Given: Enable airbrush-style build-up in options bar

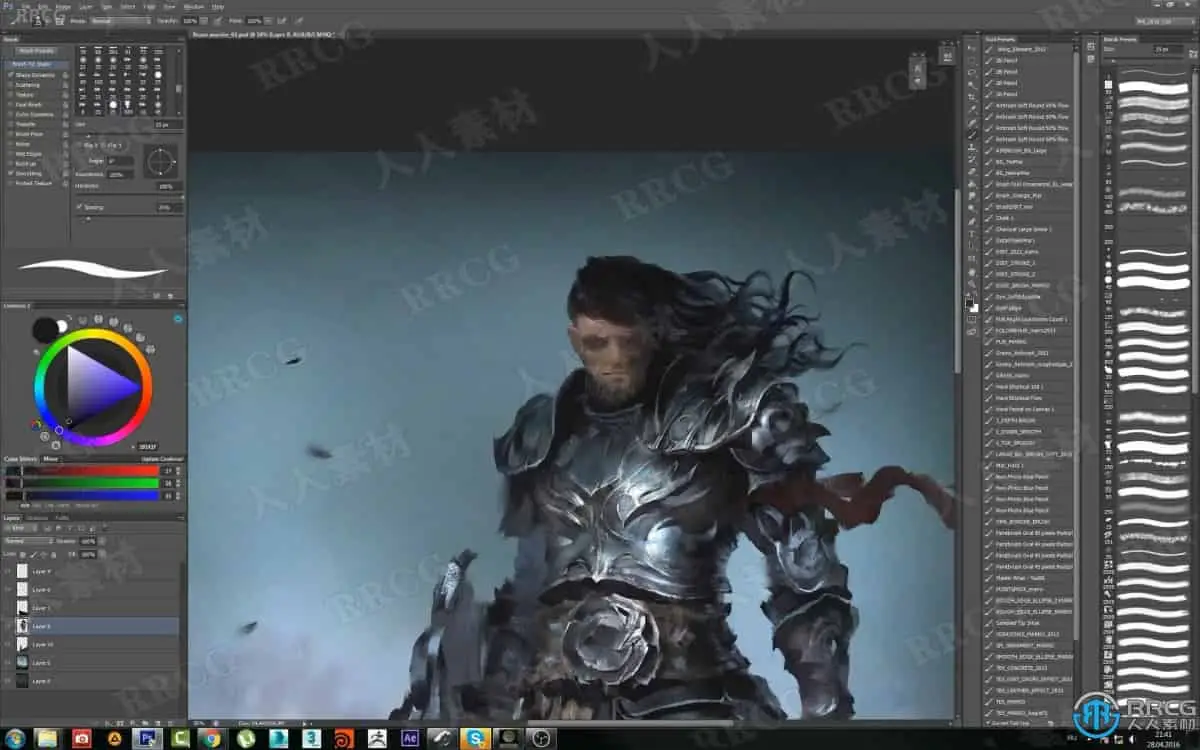Looking at the screenshot, I should [x=281, y=21].
